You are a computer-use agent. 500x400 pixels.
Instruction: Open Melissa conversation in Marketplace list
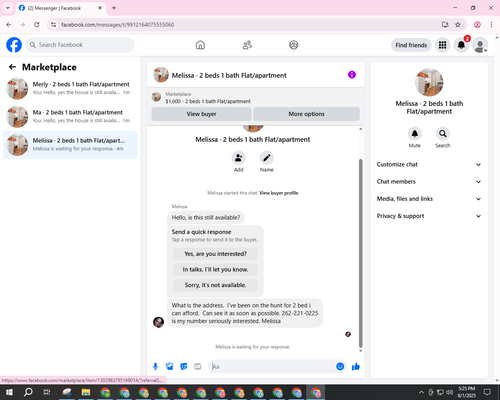(70, 145)
